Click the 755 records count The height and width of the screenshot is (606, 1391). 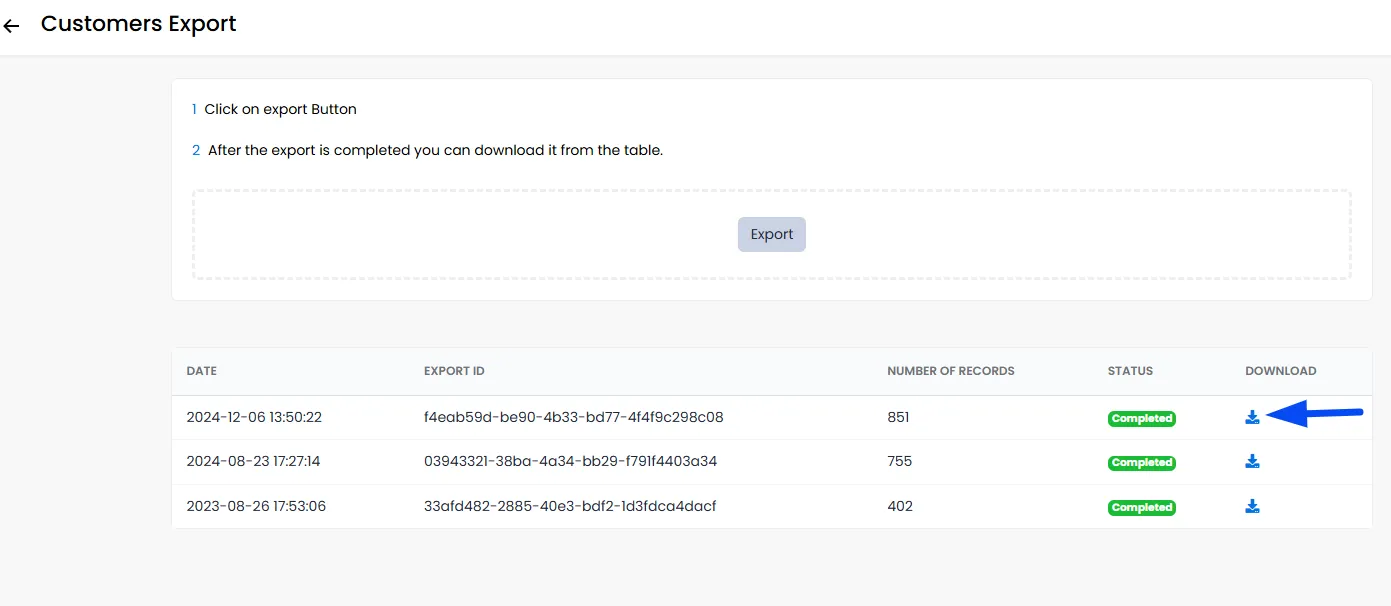pos(900,461)
